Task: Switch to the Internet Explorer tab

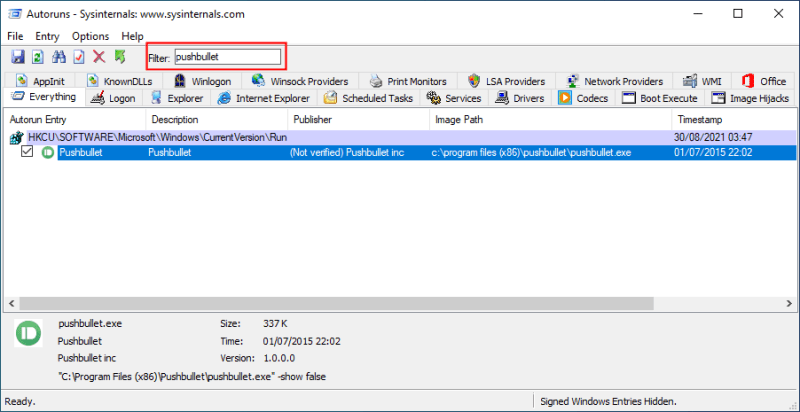Action: coord(264,98)
